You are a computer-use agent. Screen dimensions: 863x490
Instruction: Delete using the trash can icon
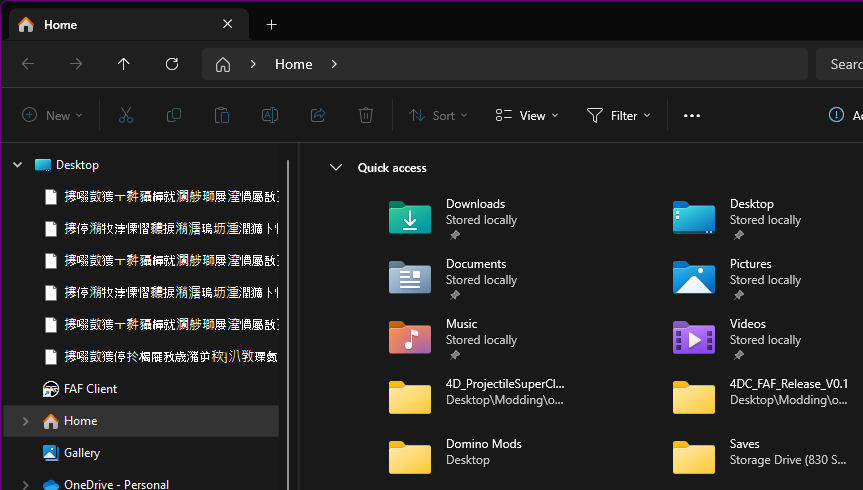(366, 115)
